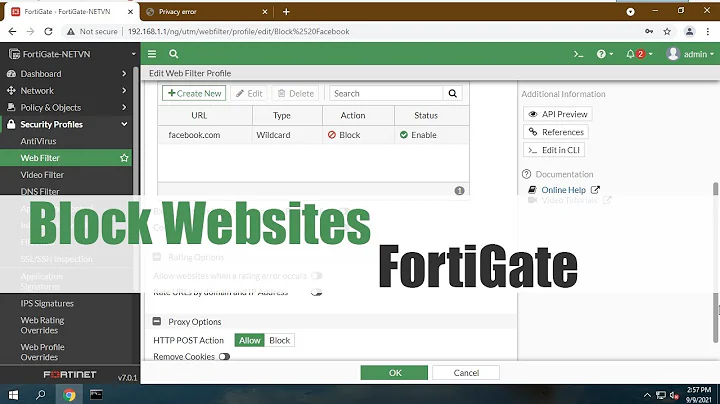Bookmark this page with star icon
720x404 pixels.
667,31
